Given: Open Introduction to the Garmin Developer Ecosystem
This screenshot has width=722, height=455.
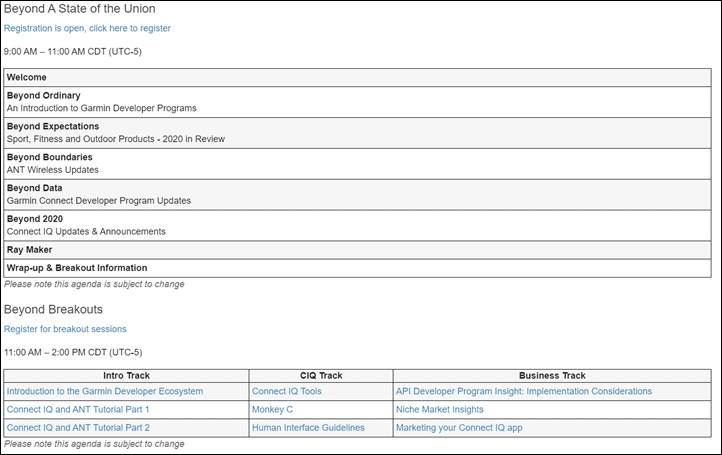Looking at the screenshot, I should coord(105,391).
